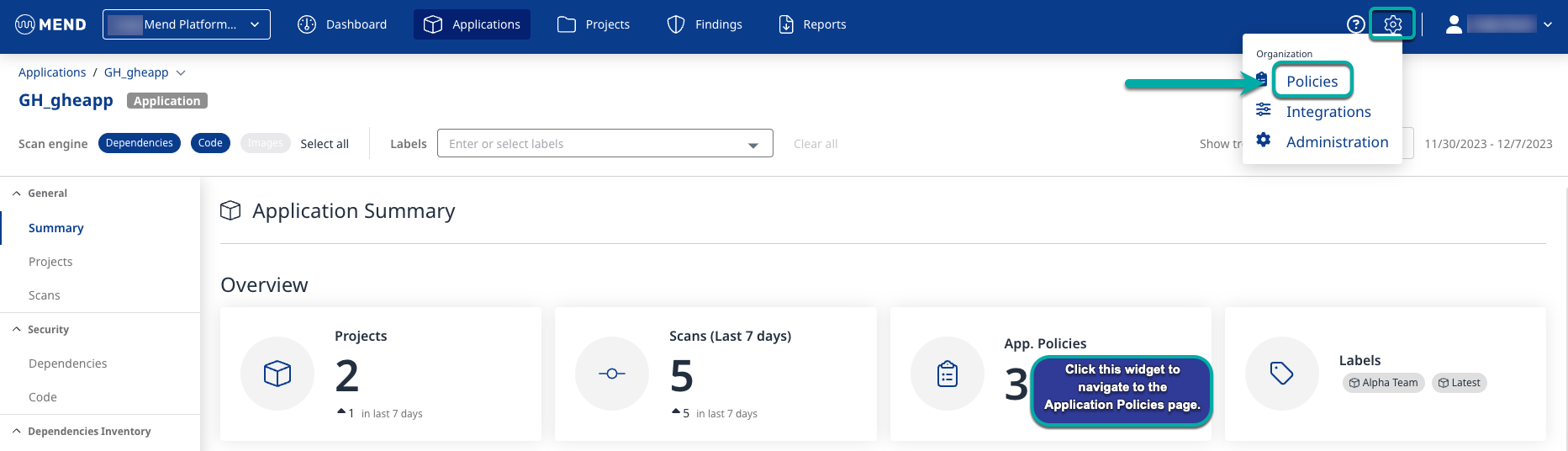
Task: Click the Projects cube icon in overview
Action: [277, 374]
